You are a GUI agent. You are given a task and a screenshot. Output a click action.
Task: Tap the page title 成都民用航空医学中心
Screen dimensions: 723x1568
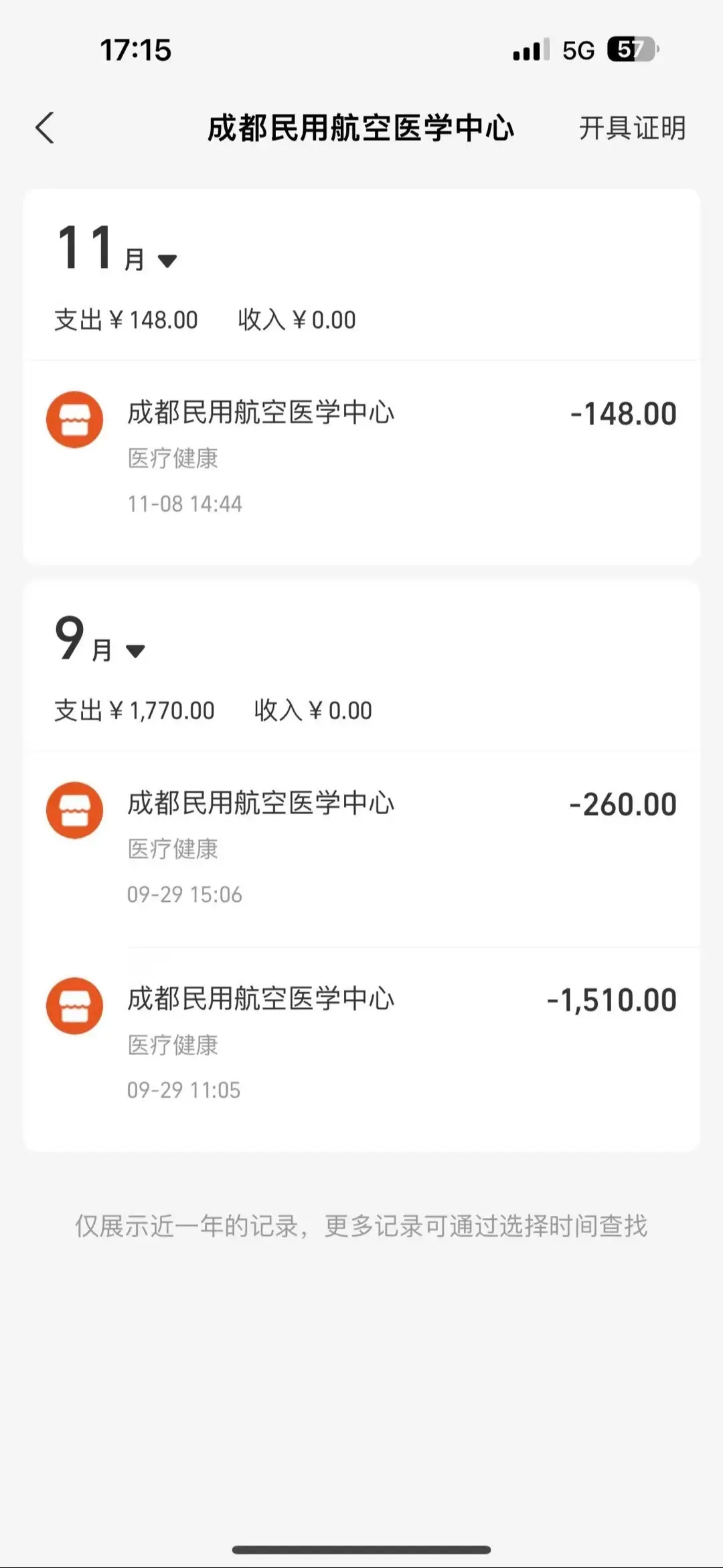point(361,128)
